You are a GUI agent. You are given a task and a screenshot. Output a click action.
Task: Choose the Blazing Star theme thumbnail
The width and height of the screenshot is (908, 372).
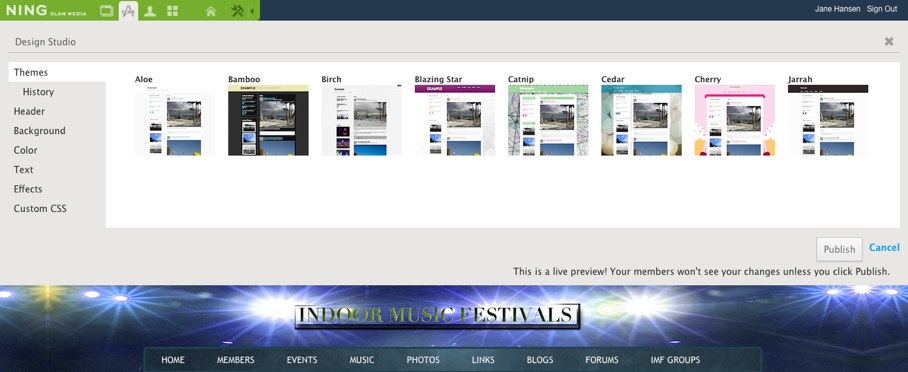point(455,120)
